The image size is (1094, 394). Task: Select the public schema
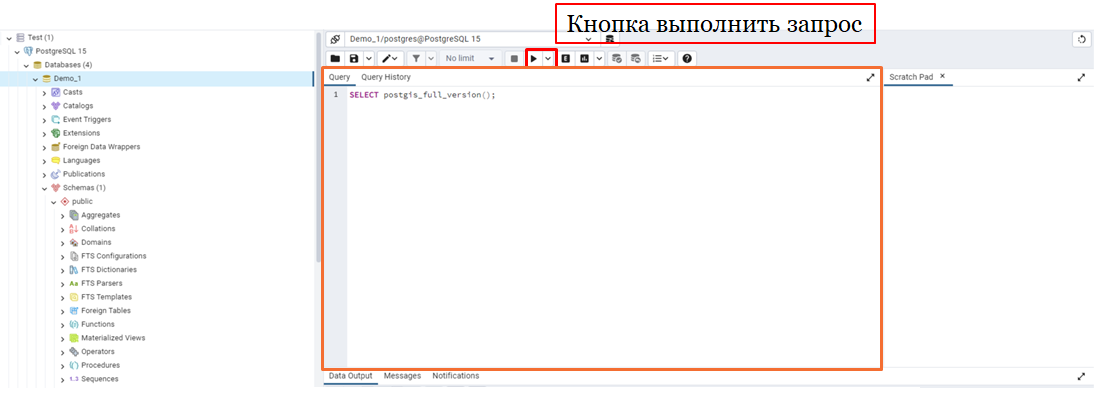click(82, 202)
